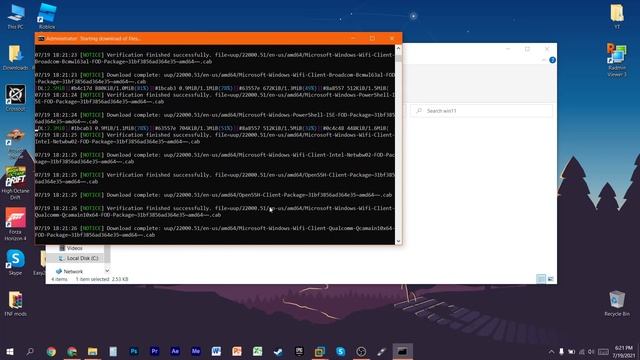Open Google Chrome from the taskbar

coord(51,351)
